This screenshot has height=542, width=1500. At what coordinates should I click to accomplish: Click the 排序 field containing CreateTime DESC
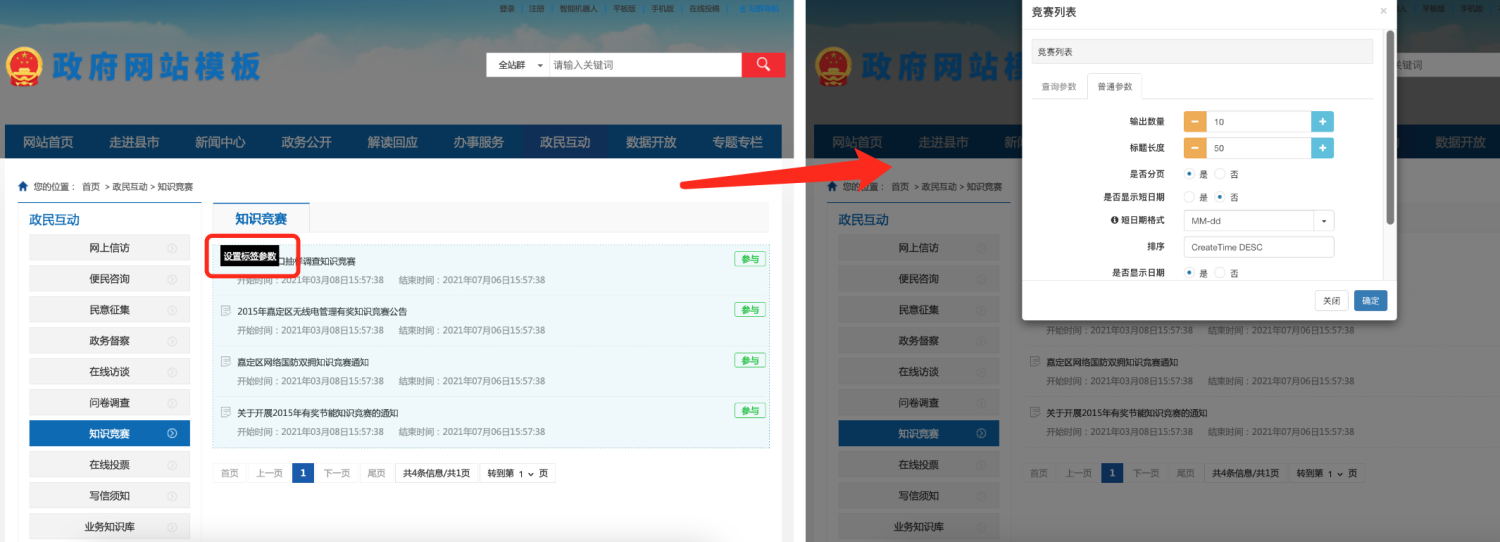click(1259, 247)
